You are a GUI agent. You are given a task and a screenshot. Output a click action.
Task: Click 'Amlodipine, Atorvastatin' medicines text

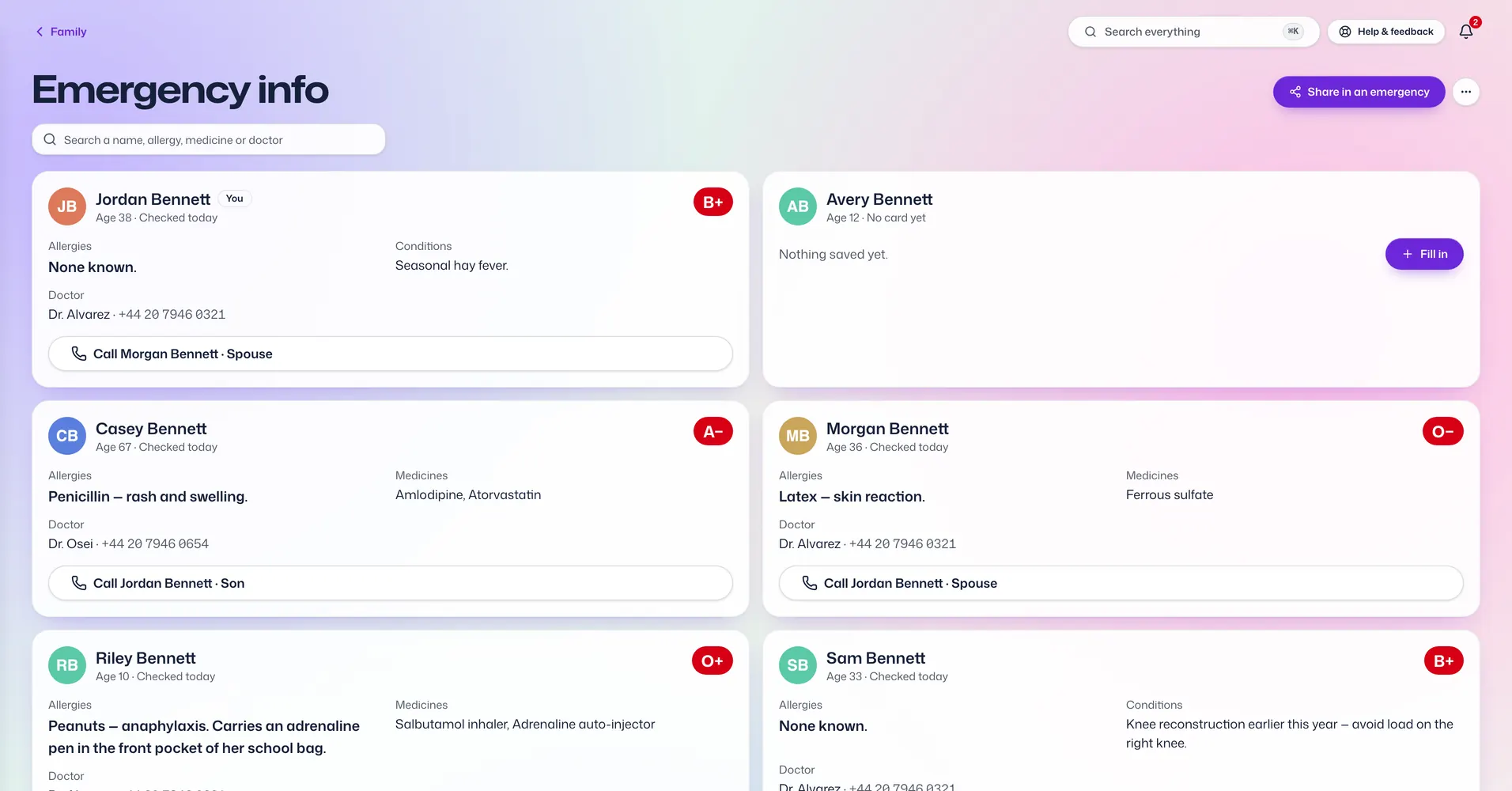click(x=468, y=495)
